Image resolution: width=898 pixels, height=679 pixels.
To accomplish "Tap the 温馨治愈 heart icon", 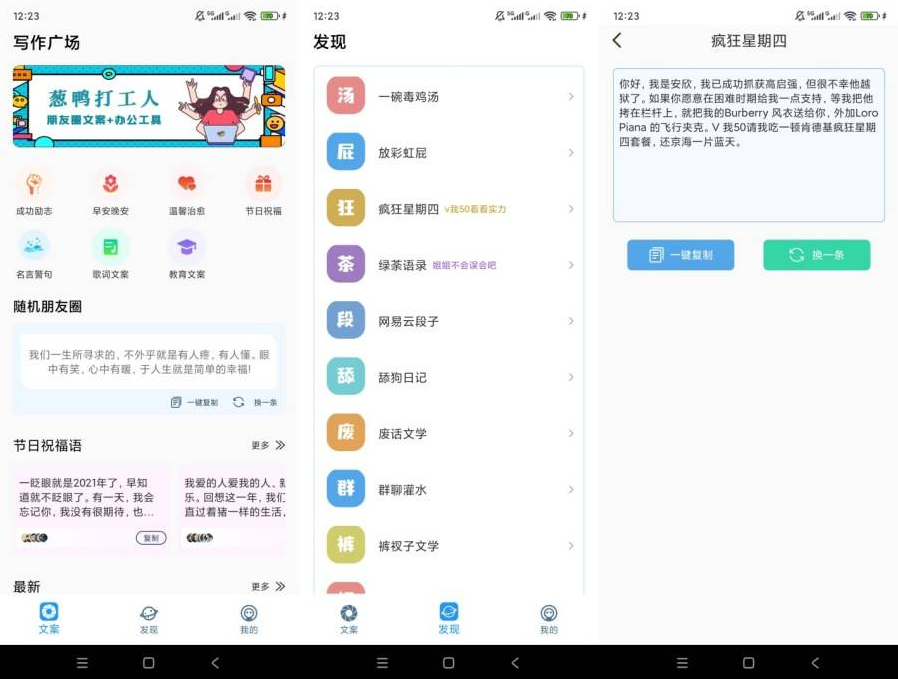I will click(187, 184).
